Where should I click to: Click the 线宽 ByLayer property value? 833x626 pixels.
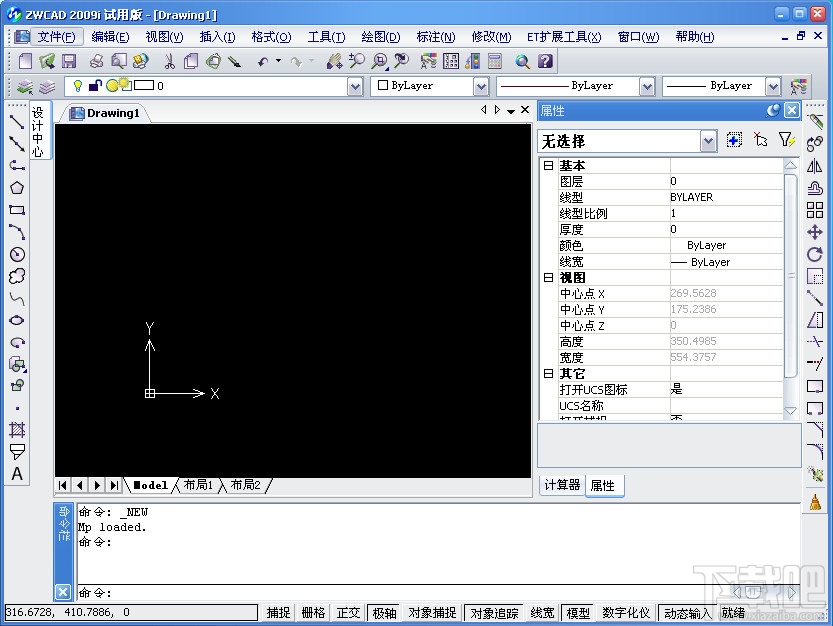coord(726,262)
